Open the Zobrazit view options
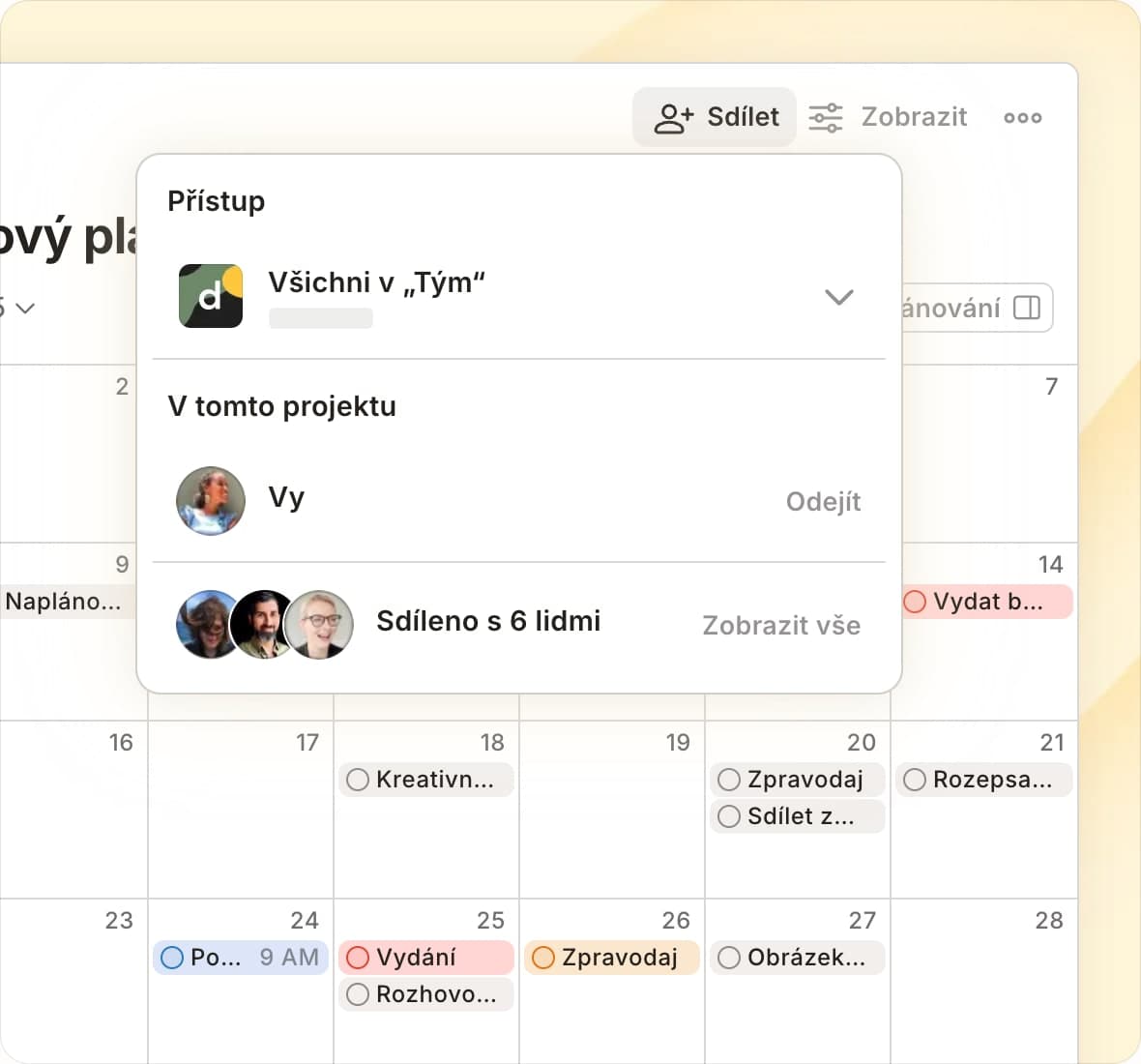 888,117
